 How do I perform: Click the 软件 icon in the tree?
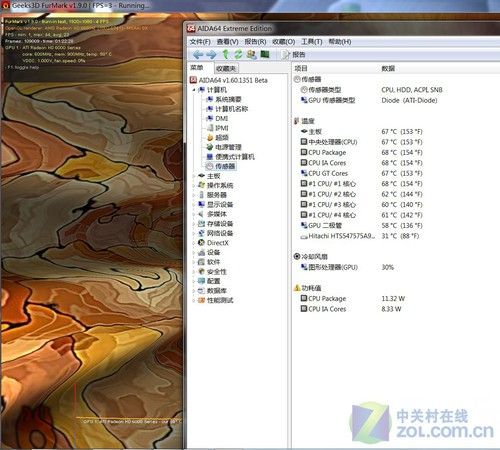click(201, 262)
